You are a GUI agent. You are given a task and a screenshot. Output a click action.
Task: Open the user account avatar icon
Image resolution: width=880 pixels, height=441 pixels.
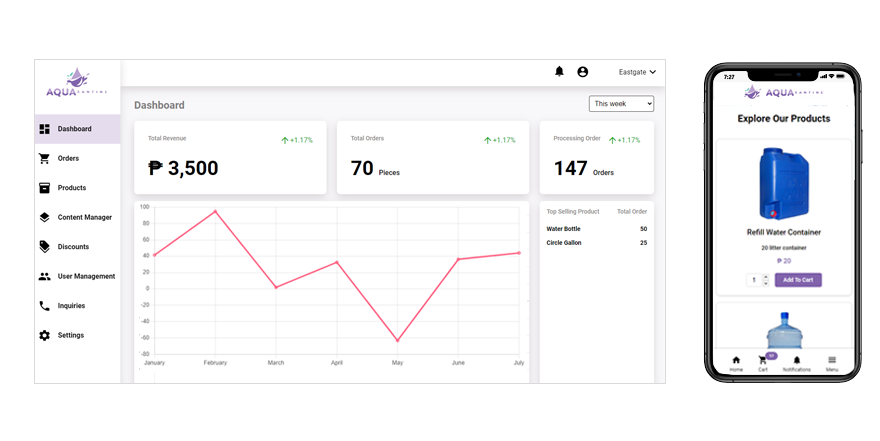click(583, 72)
